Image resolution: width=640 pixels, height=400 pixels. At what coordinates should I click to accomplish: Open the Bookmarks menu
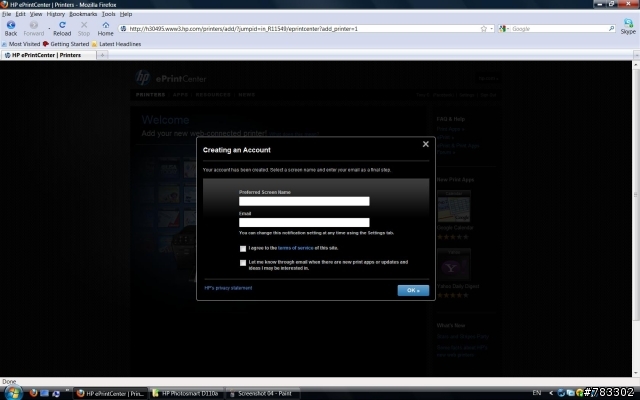(83, 14)
